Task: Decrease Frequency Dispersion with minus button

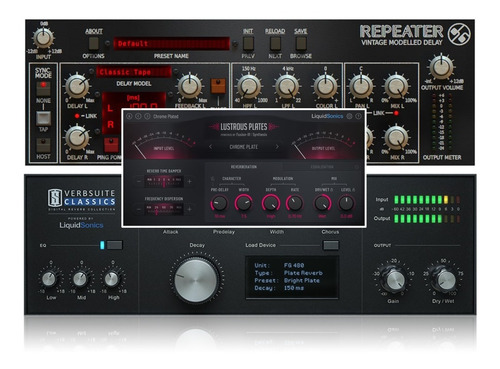Action: click(139, 209)
